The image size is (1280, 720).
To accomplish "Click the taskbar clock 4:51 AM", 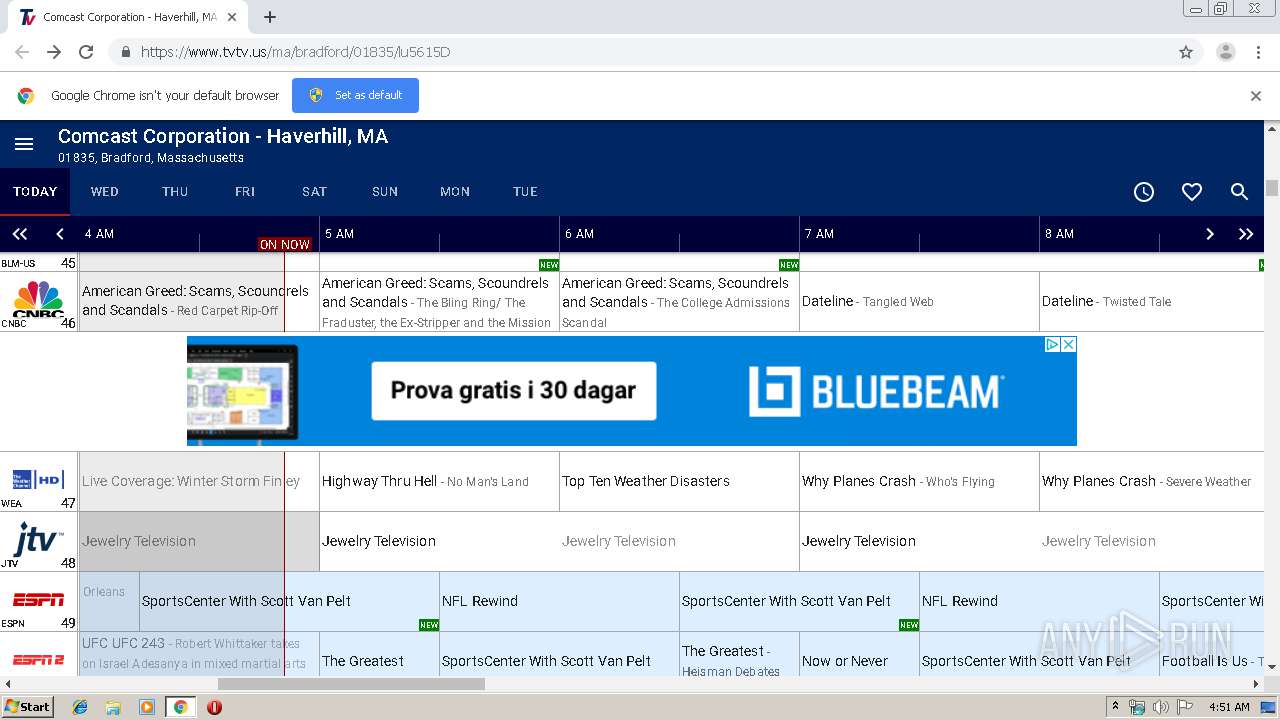I will point(1229,707).
